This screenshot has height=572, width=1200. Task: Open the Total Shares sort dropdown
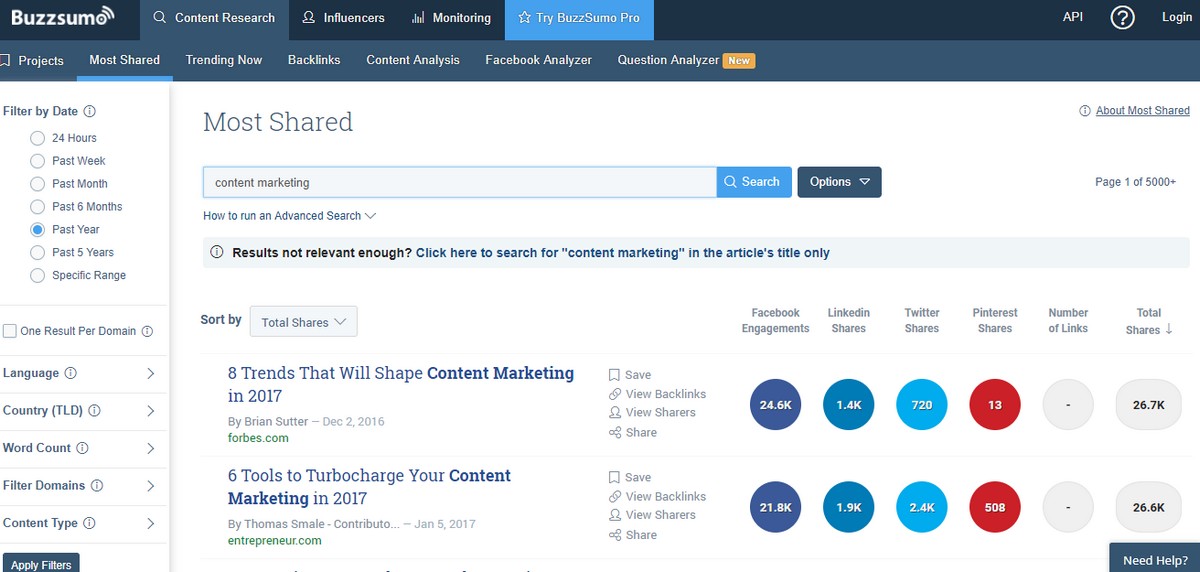(303, 322)
